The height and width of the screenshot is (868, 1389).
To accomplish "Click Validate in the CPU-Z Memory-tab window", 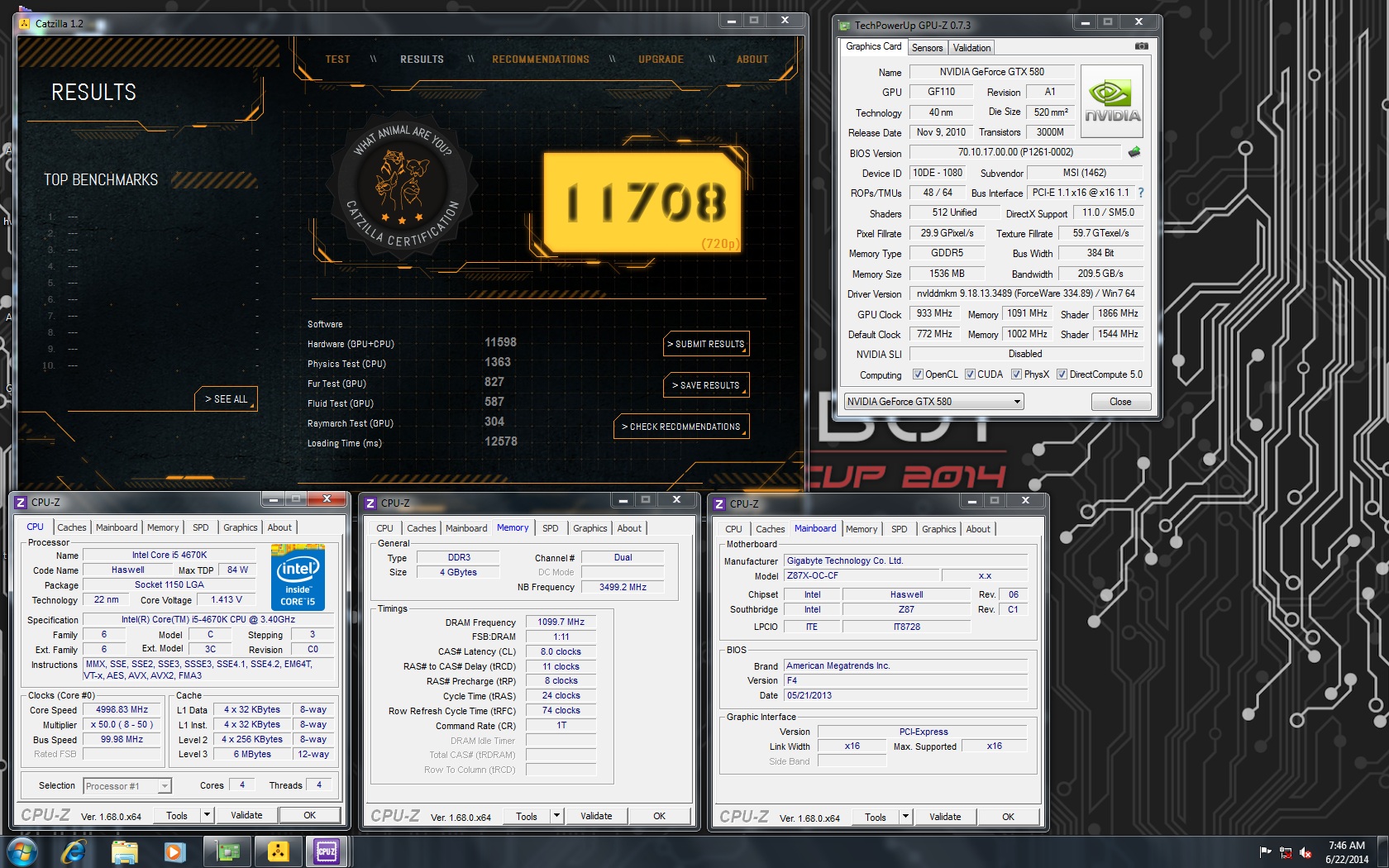I will [x=596, y=816].
